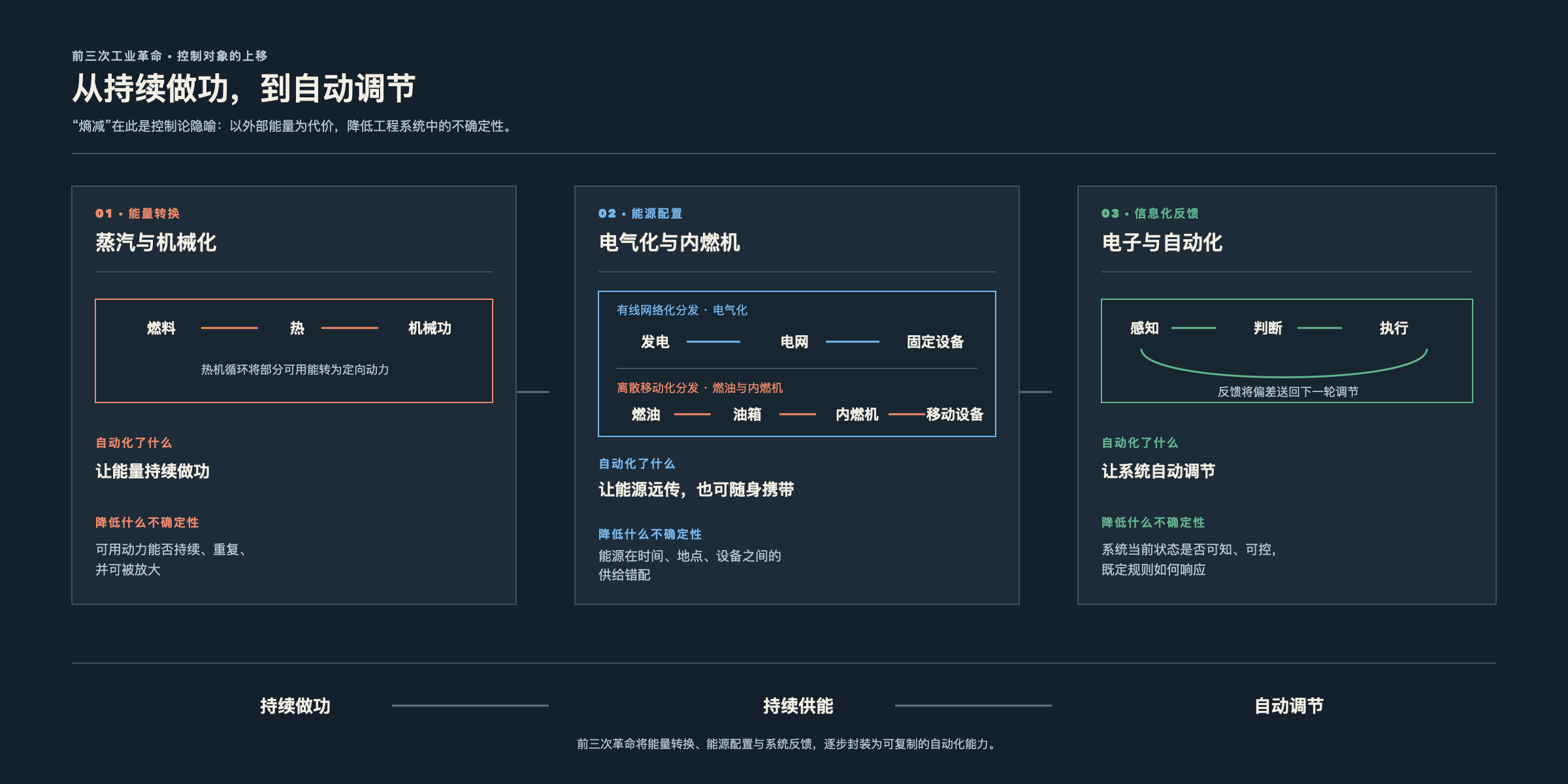
Task: Click caption 反馈将偏差送回下一轮调节
Action: pos(1288,392)
